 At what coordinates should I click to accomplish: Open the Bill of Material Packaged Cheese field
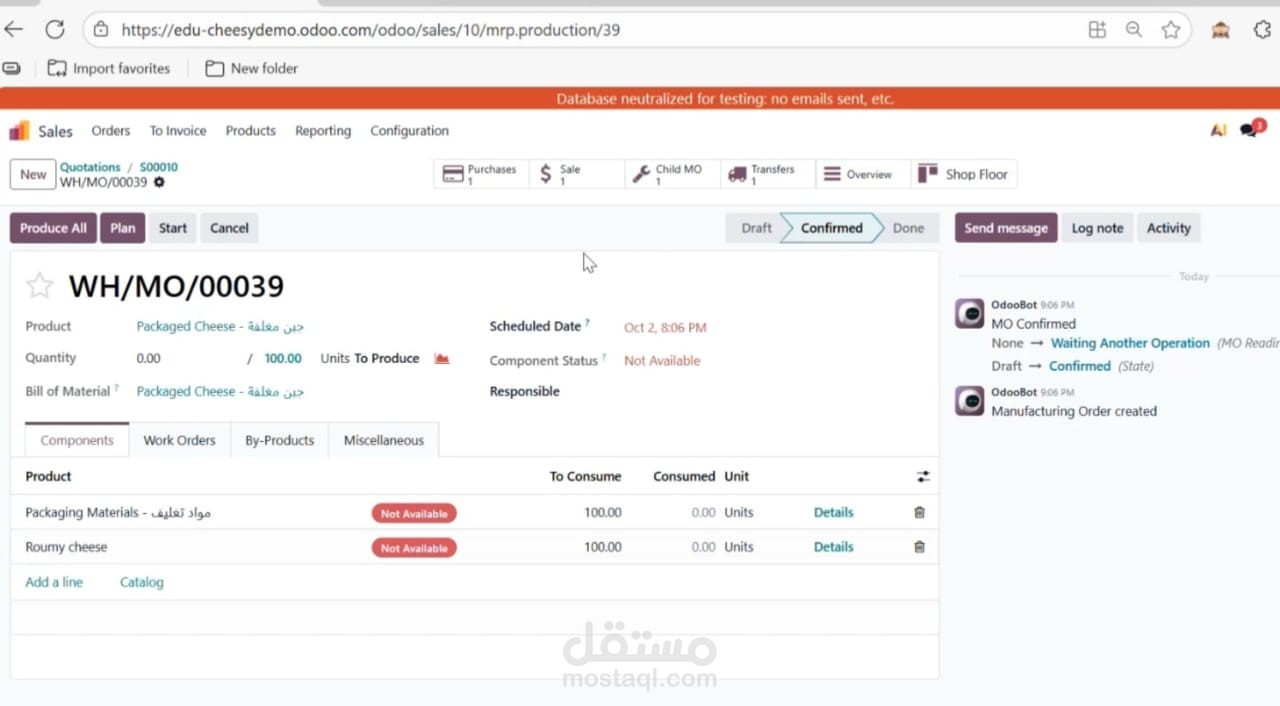pos(220,391)
